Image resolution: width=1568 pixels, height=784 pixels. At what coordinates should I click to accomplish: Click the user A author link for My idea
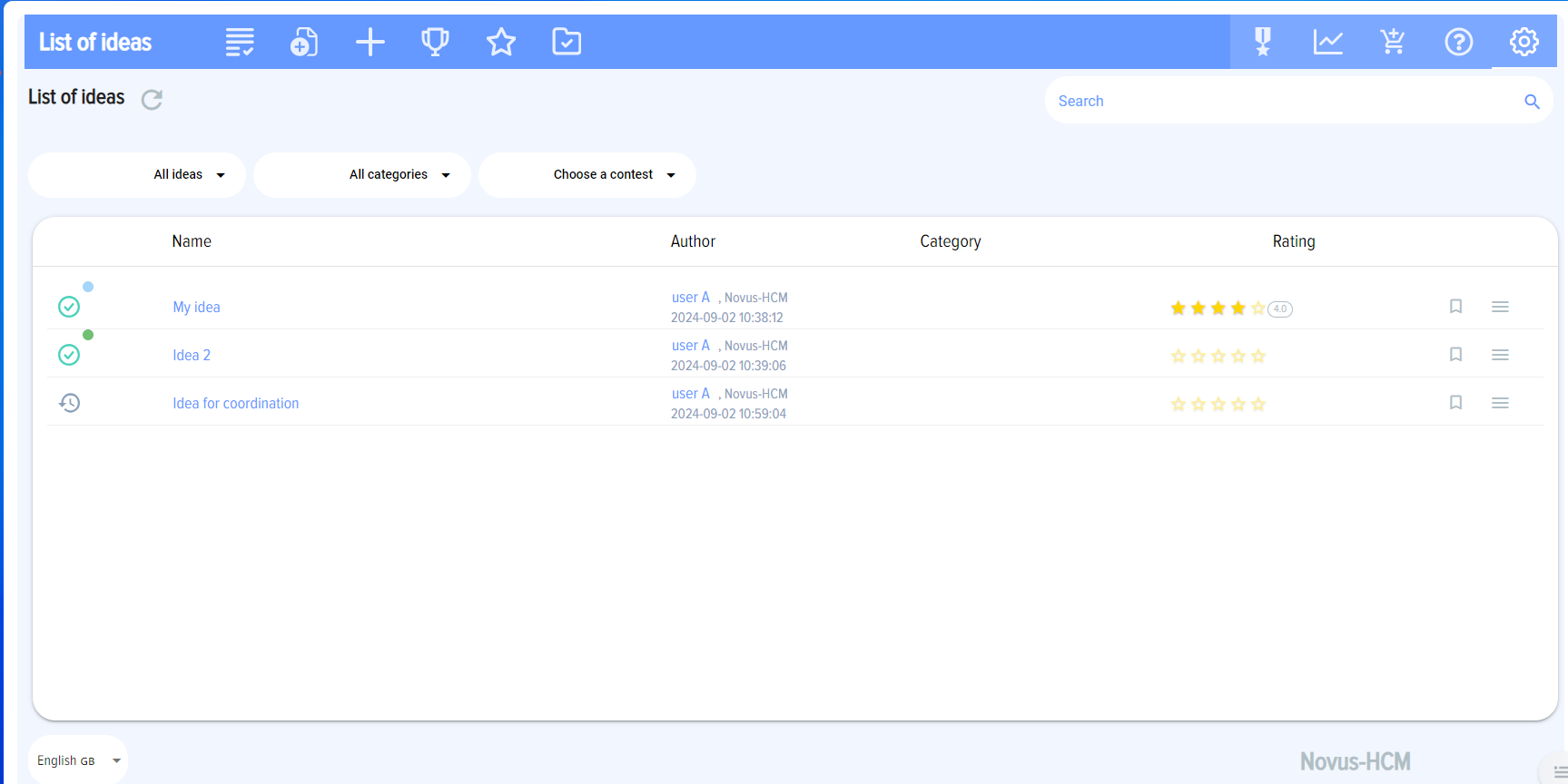(690, 298)
